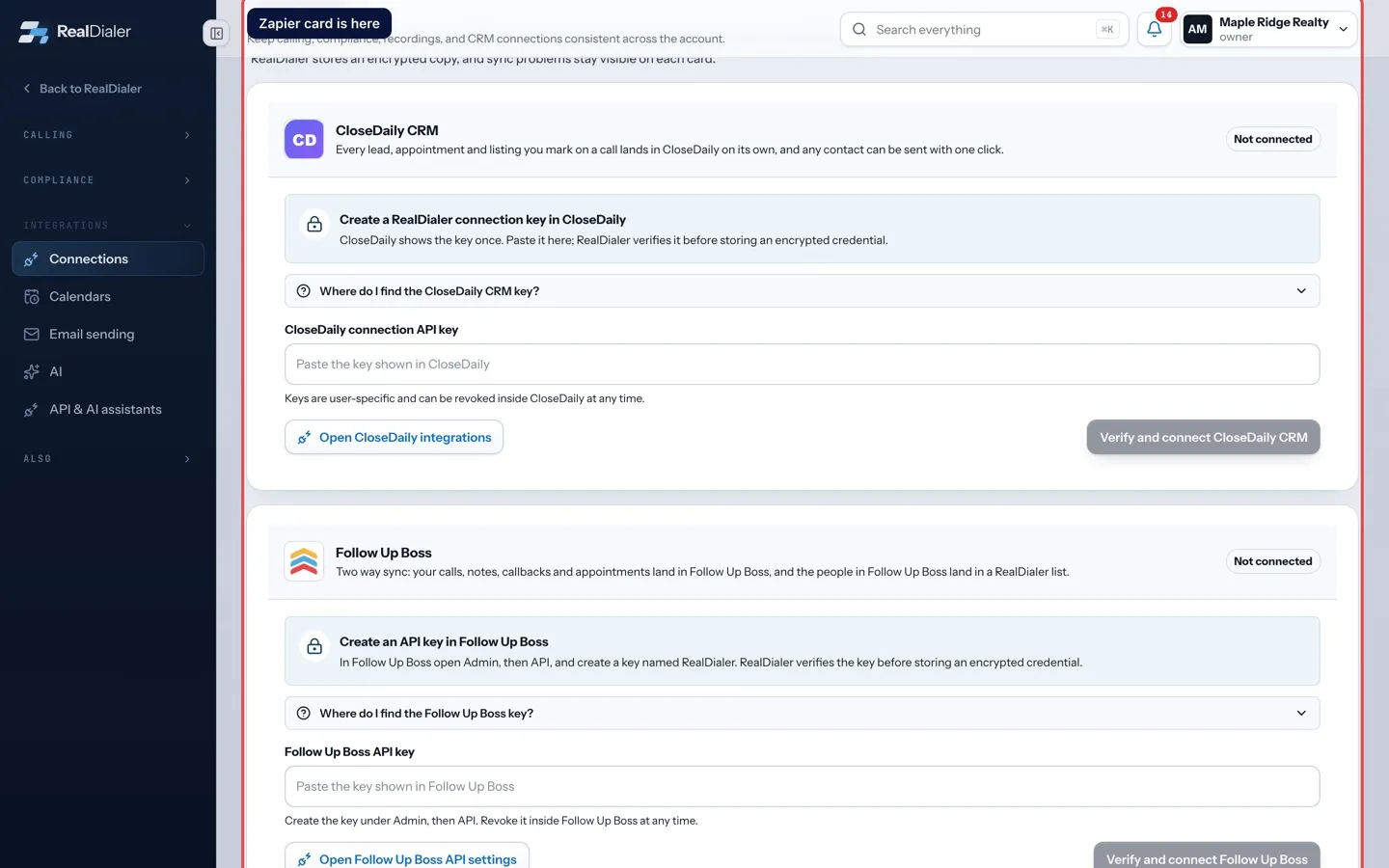Click the CloseDaily CRM CD logo
The width and height of the screenshot is (1389, 868).
[x=304, y=139]
